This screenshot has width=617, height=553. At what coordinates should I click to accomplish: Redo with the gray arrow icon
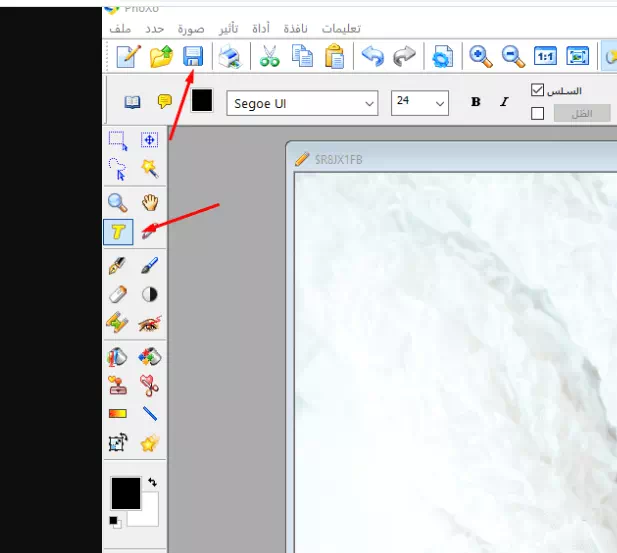(x=404, y=56)
